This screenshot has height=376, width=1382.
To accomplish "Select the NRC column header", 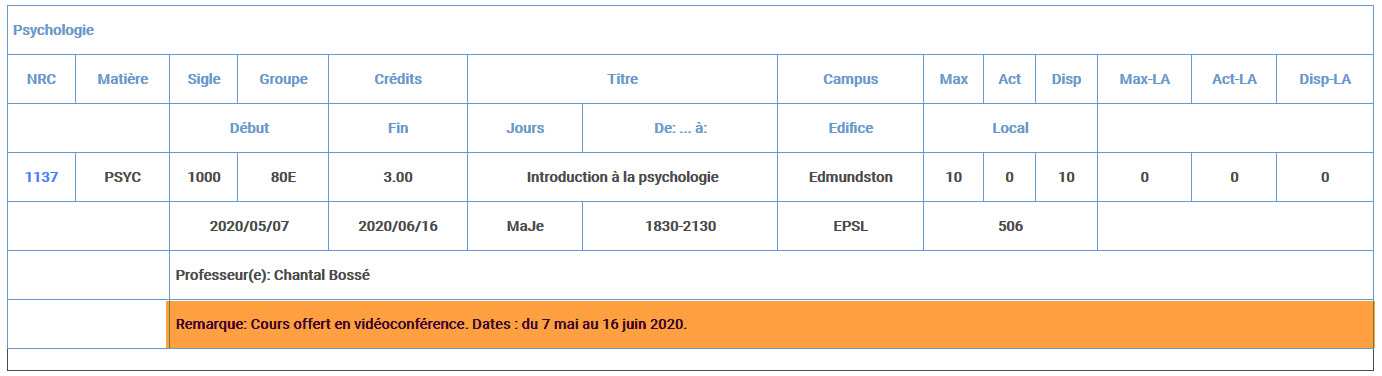I will click(x=41, y=79).
